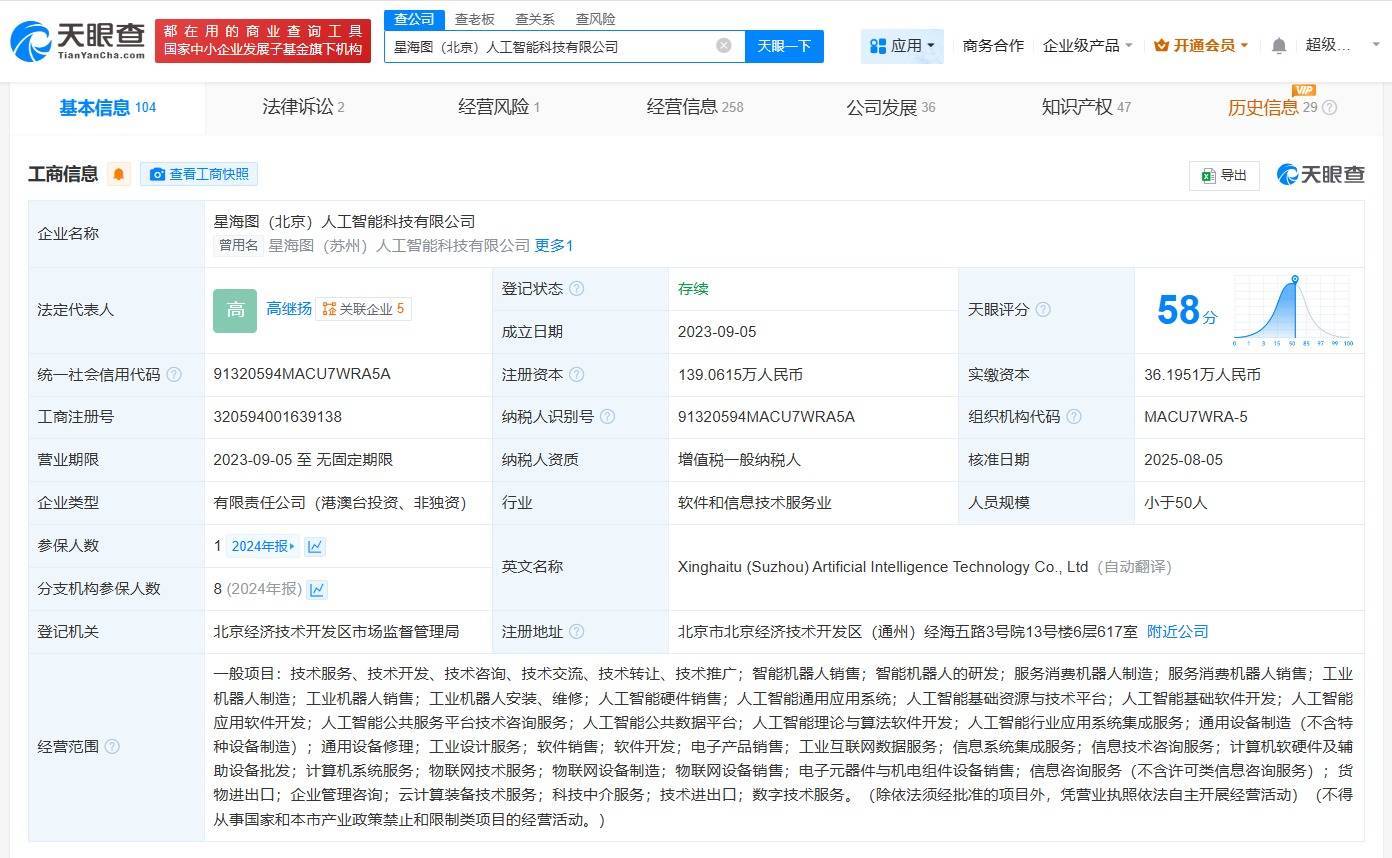The image size is (1392, 858).
Task: Open help icon beside 组织机构代码
Action: (x=1074, y=417)
